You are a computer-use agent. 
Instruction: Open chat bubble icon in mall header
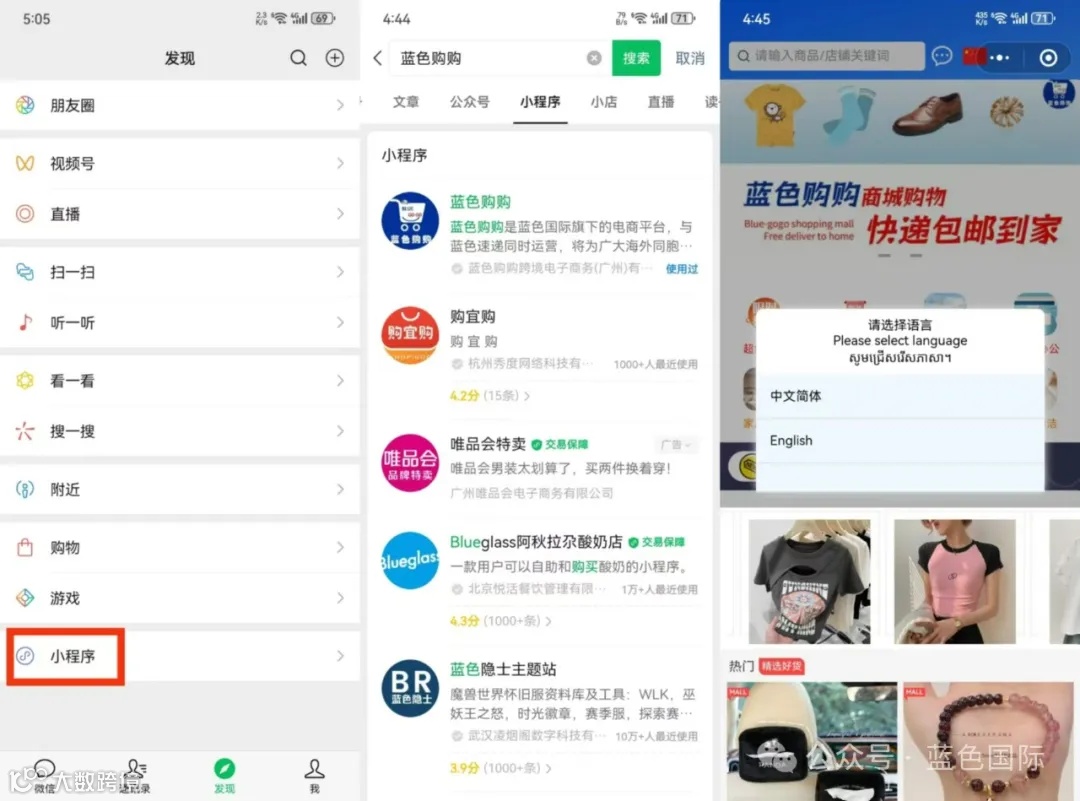[942, 56]
